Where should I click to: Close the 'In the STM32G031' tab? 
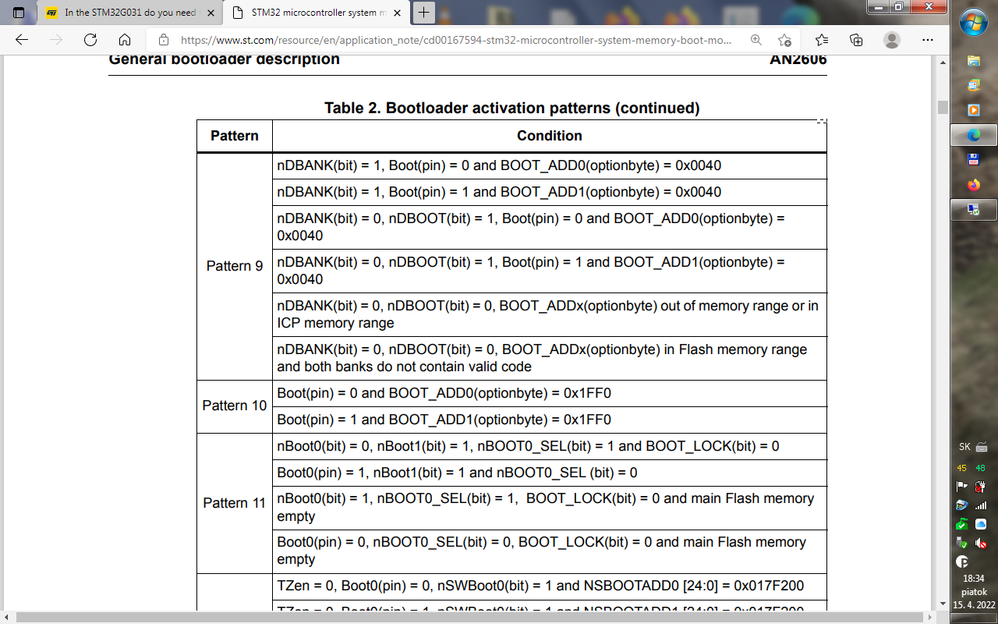pyautogui.click(x=211, y=13)
